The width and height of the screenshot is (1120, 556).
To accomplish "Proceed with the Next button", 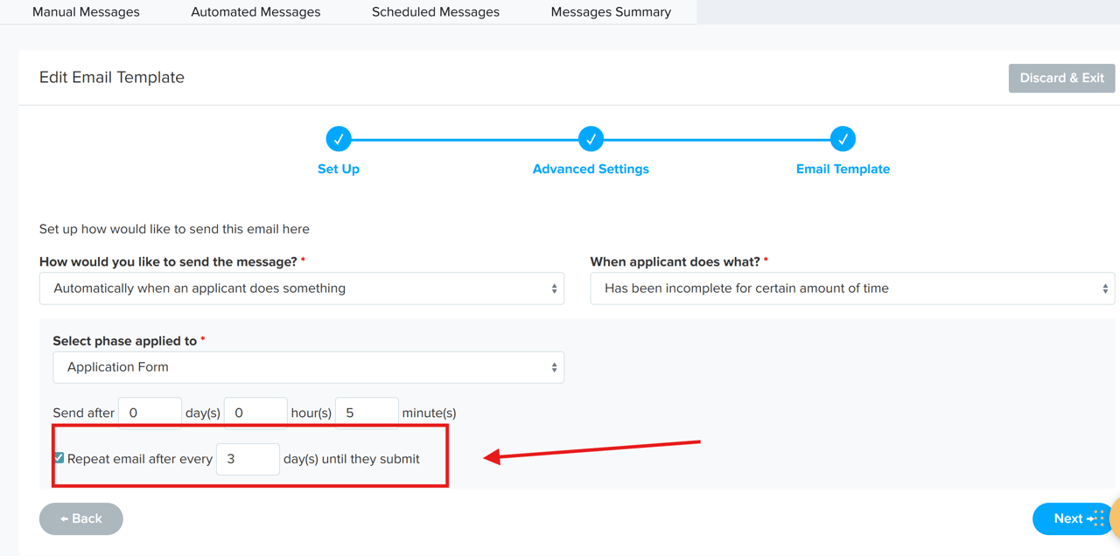I will (x=1068, y=519).
